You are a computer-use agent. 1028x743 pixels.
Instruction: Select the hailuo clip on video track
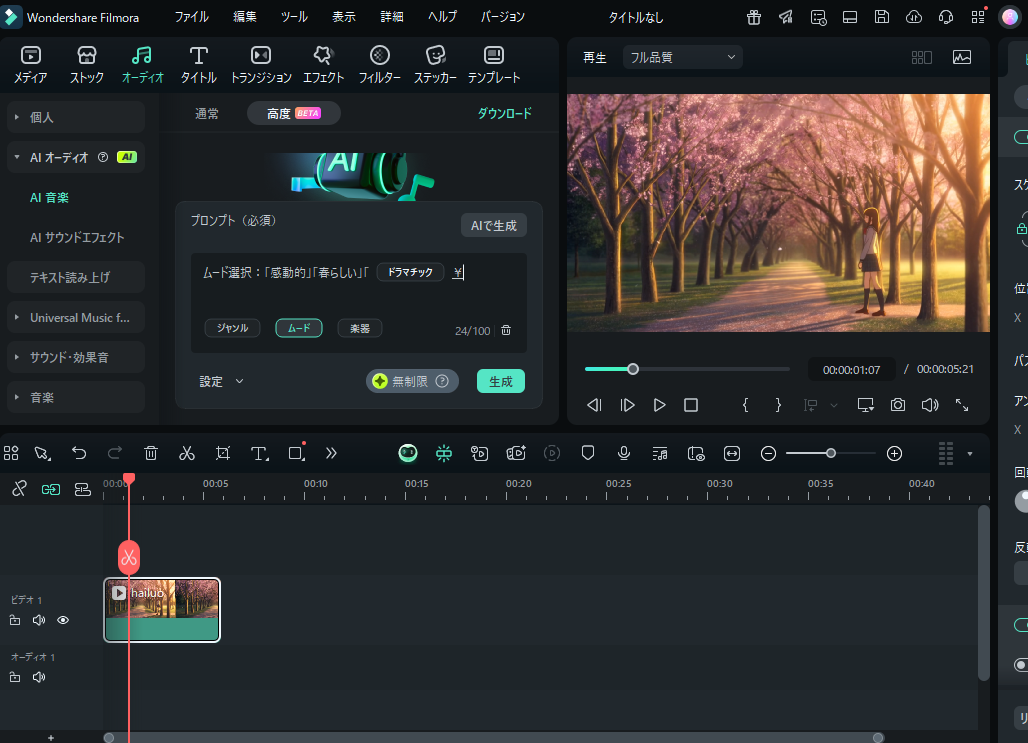click(x=162, y=610)
